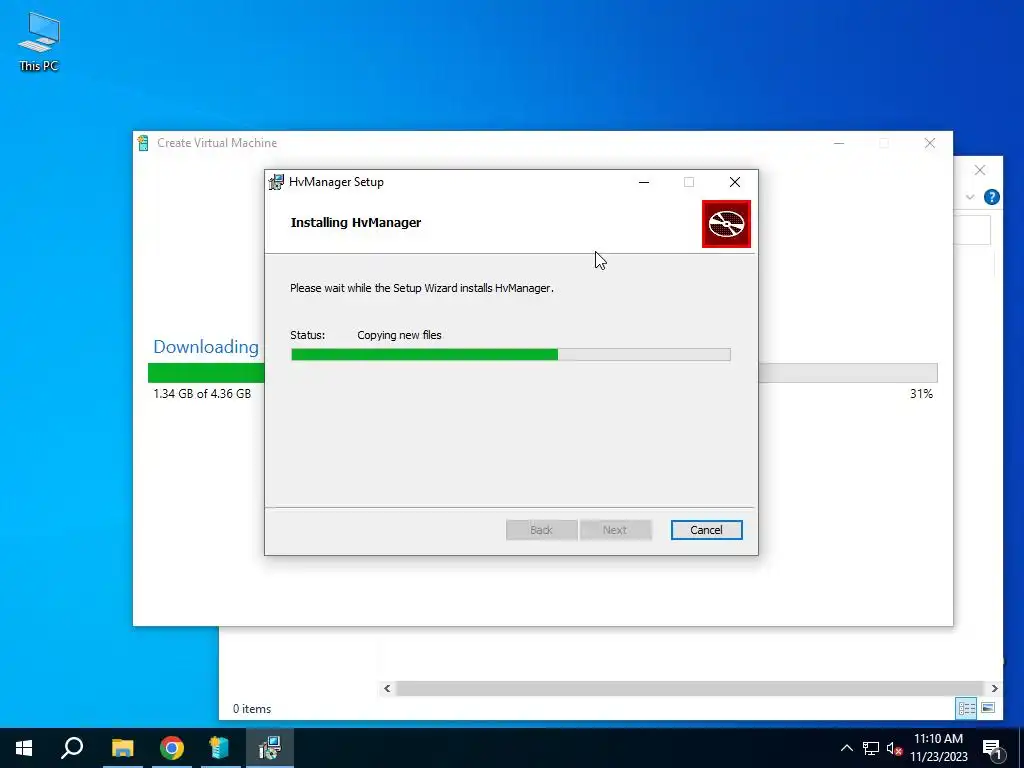The width and height of the screenshot is (1024, 768).
Task: Click the 31% download percentage text
Action: point(921,394)
